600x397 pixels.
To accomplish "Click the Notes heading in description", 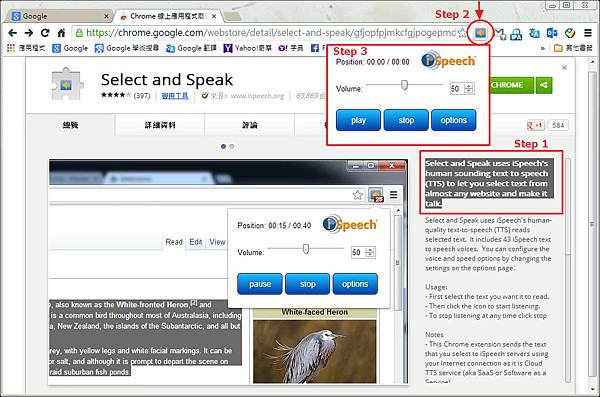I will pyautogui.click(x=434, y=334).
